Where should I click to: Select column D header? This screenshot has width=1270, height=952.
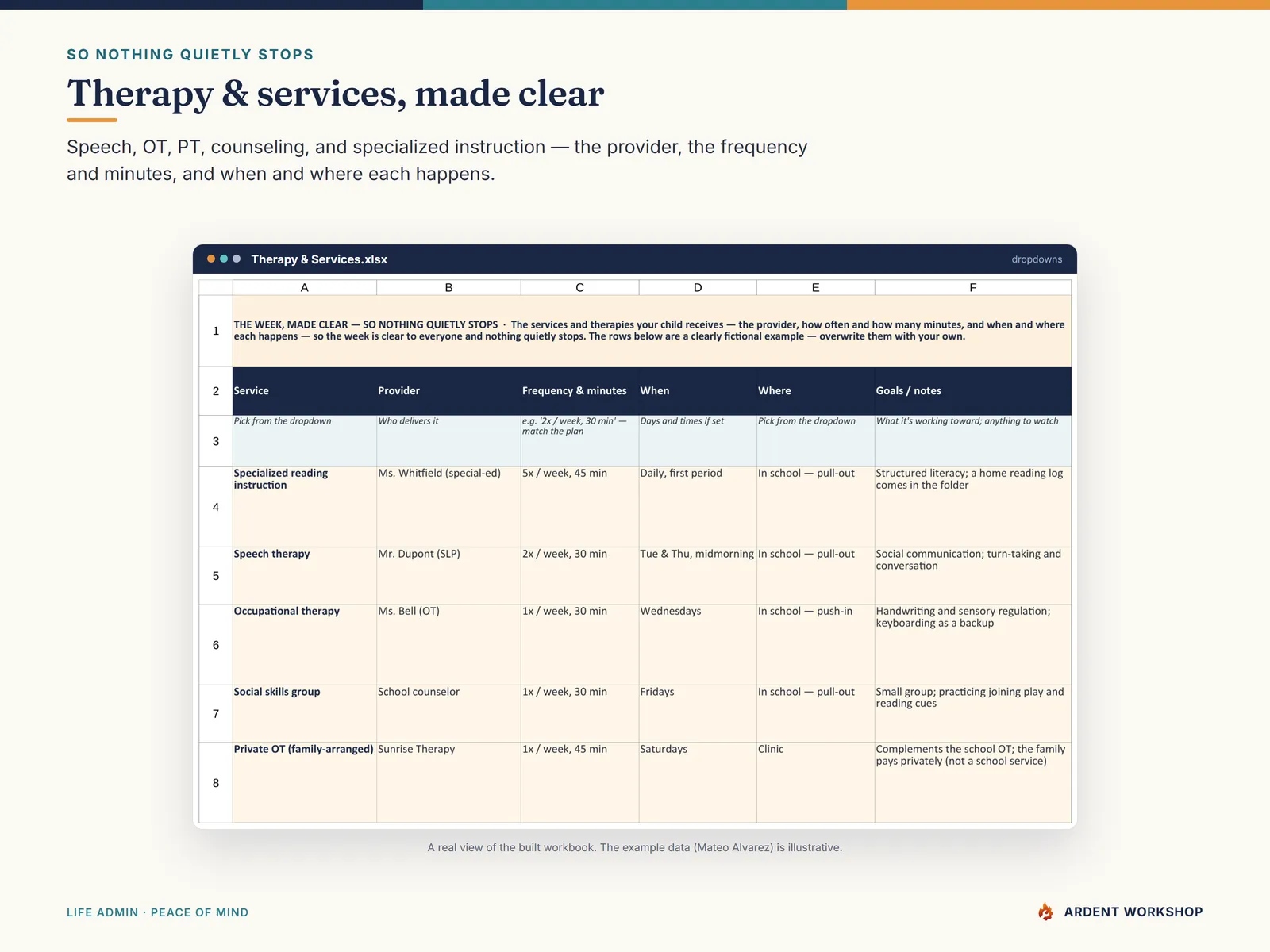(698, 288)
